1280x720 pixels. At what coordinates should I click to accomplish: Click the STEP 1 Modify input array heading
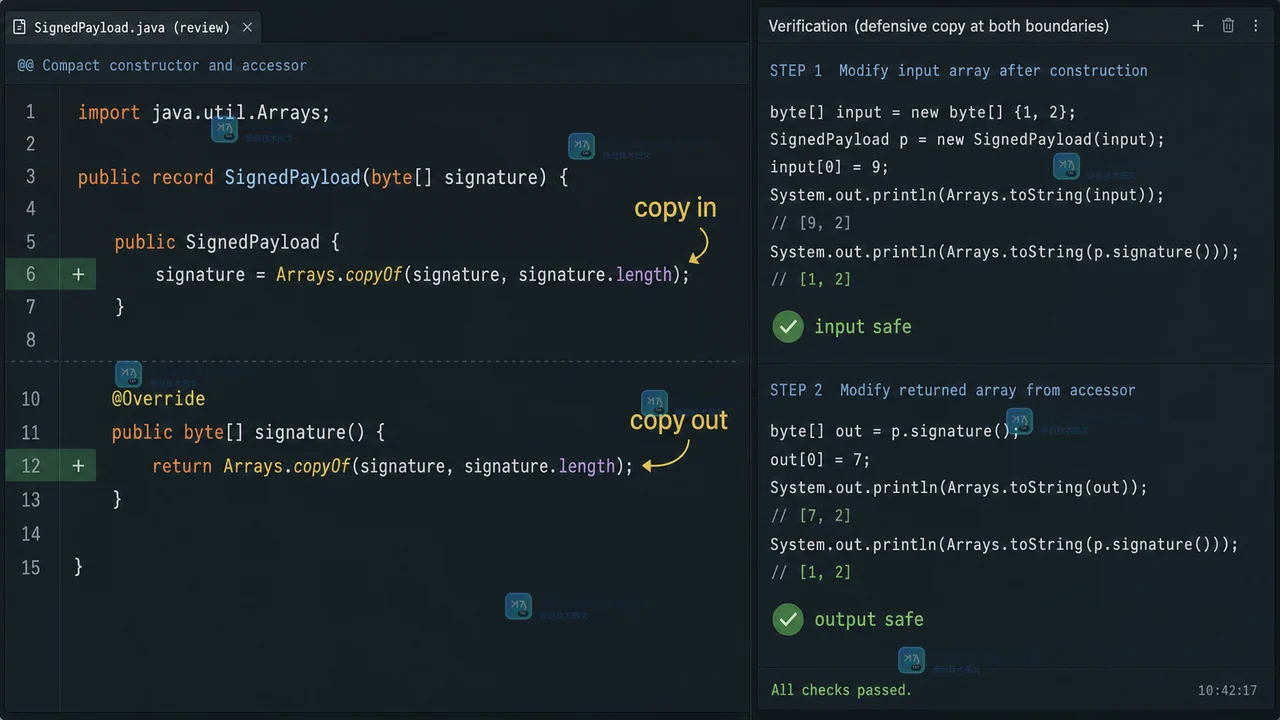[958, 70]
